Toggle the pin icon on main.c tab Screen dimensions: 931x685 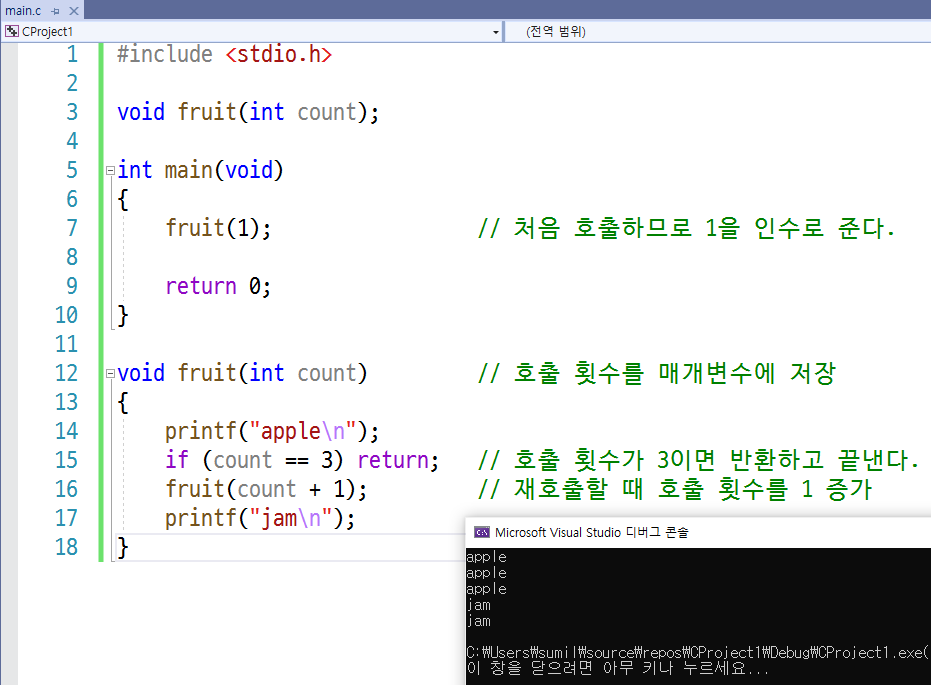pos(55,11)
